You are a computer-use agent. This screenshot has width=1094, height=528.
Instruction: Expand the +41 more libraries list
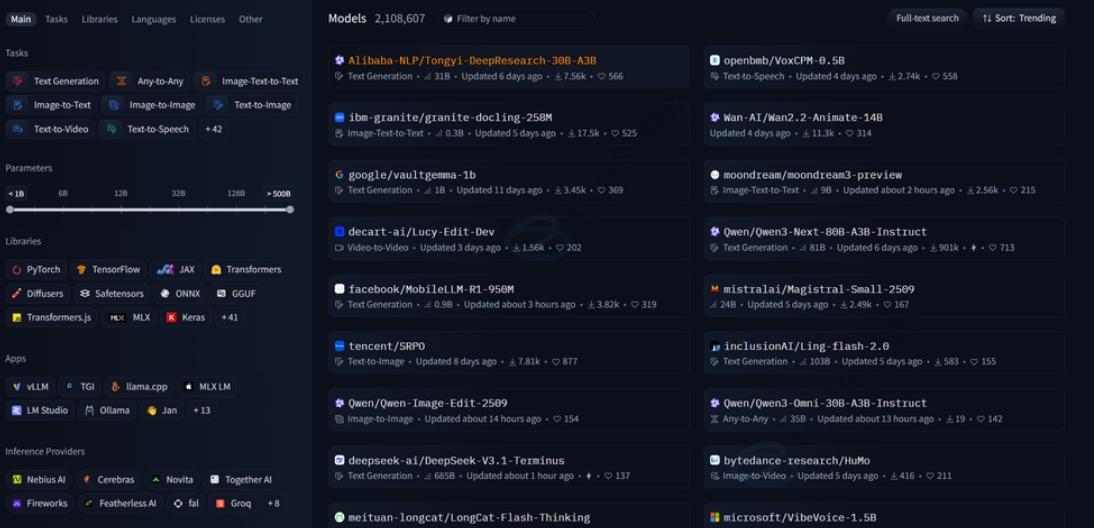(x=230, y=317)
